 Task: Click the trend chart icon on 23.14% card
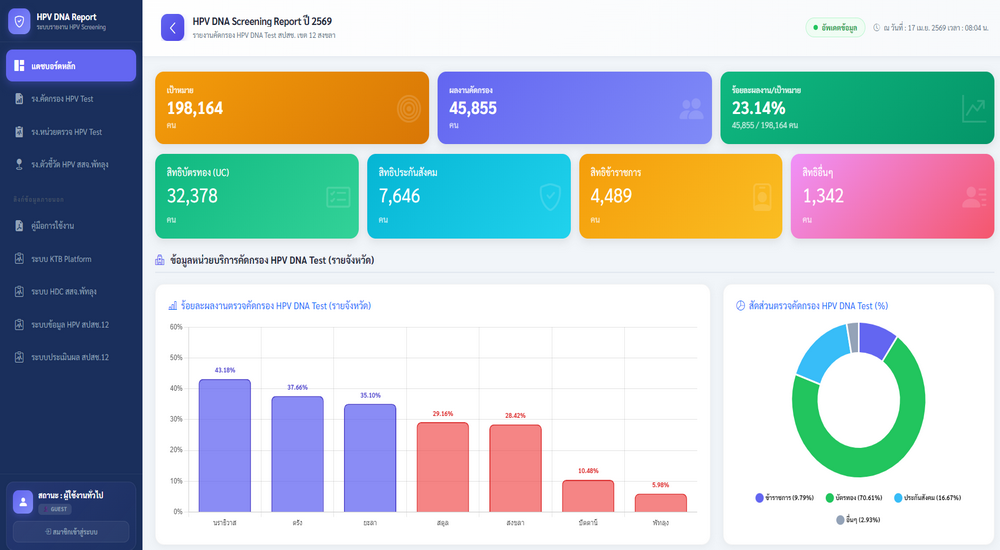click(x=973, y=108)
